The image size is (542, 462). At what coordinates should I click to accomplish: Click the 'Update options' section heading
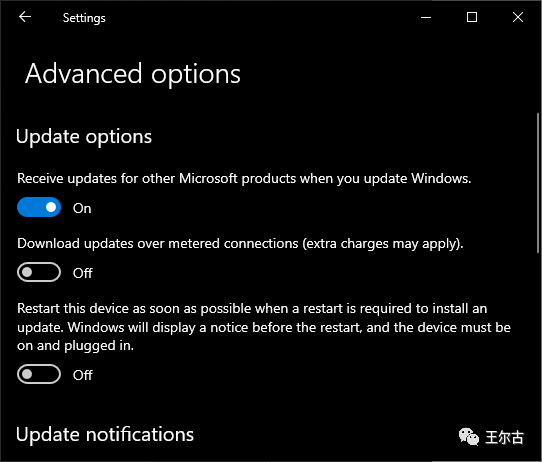click(x=84, y=136)
